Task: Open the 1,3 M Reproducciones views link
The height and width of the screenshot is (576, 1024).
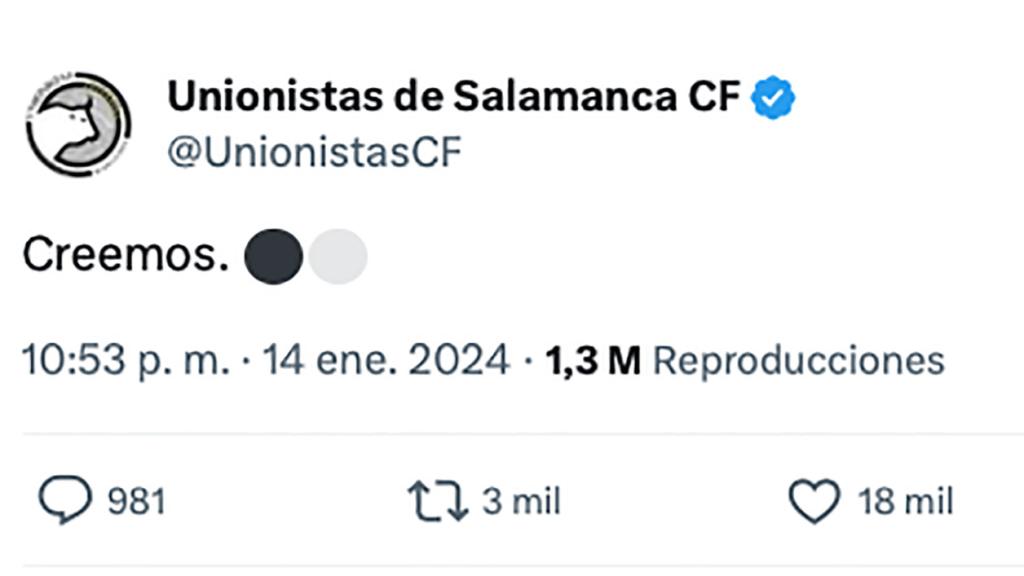Action: (743, 358)
